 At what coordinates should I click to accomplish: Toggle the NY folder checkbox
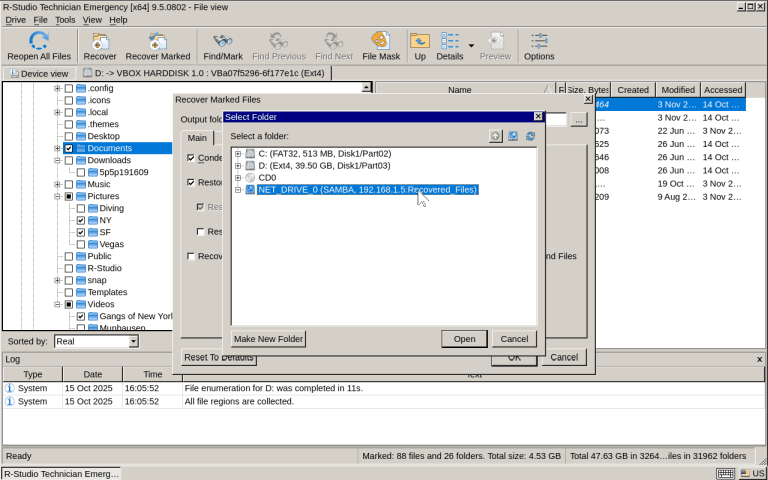[x=81, y=220]
